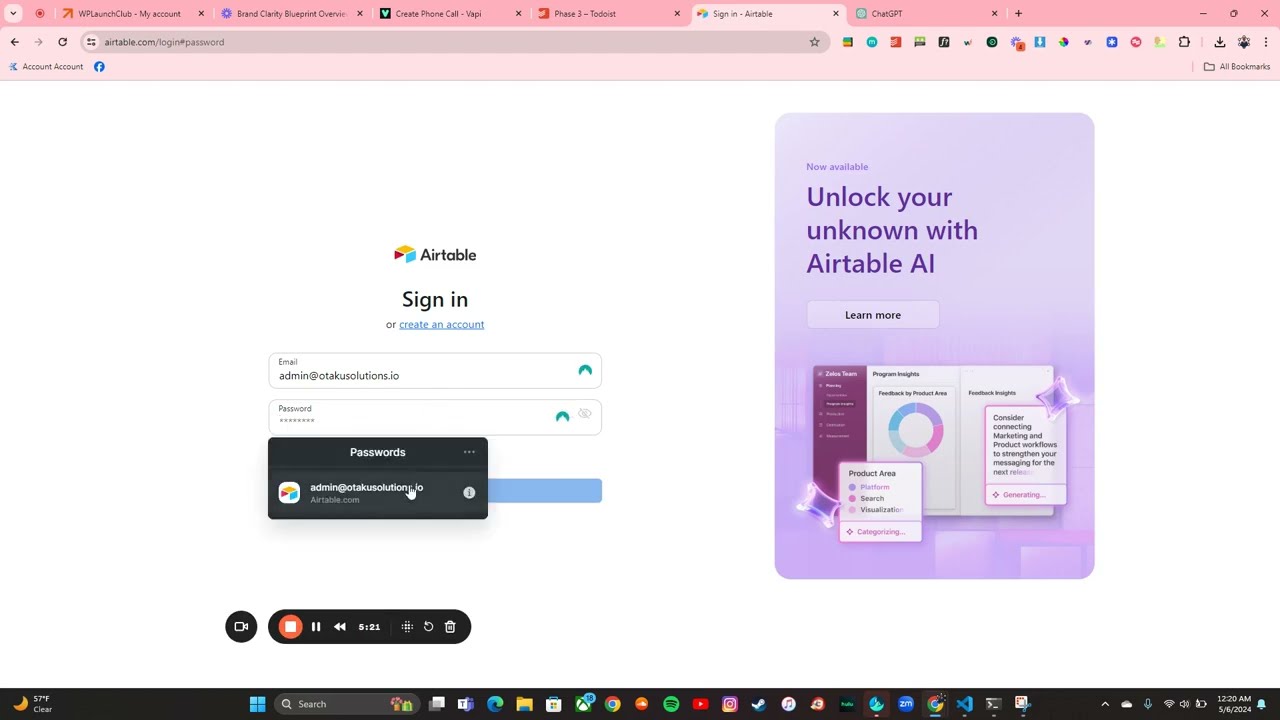
Task: Open Task View in the taskbar
Action: [x=437, y=704]
